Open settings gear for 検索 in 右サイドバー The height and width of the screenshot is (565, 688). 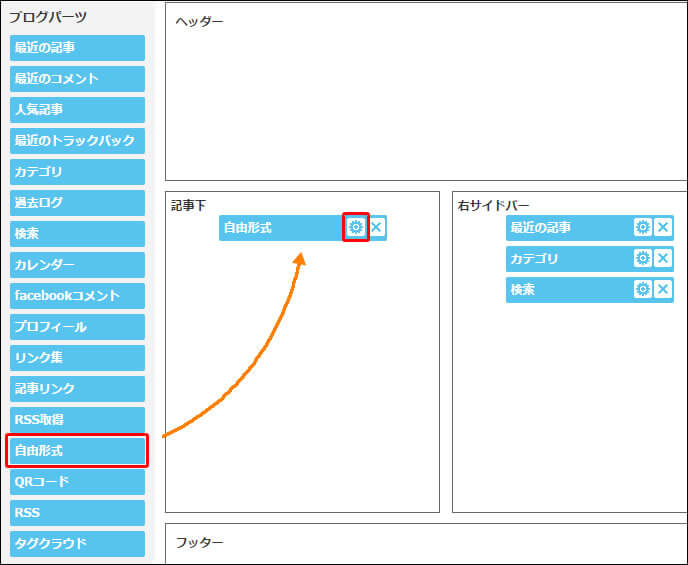tap(643, 289)
